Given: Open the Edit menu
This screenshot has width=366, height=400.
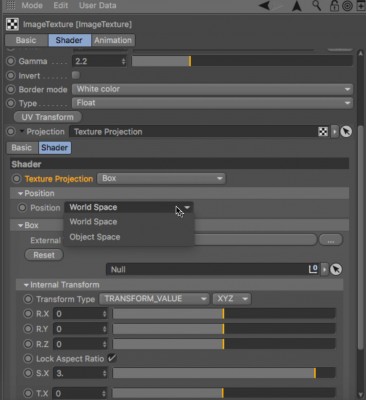Looking at the screenshot, I should (61, 6).
